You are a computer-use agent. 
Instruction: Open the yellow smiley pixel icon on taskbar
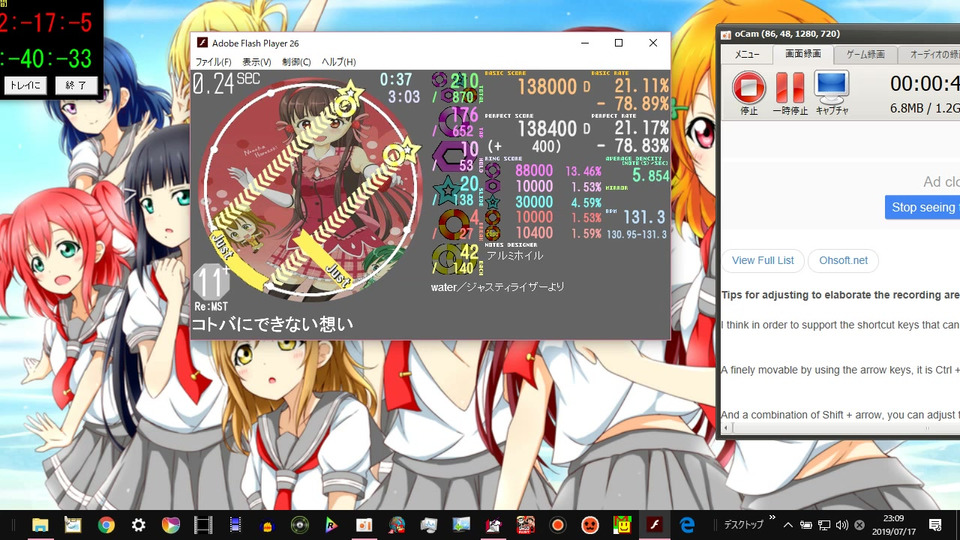[622, 525]
